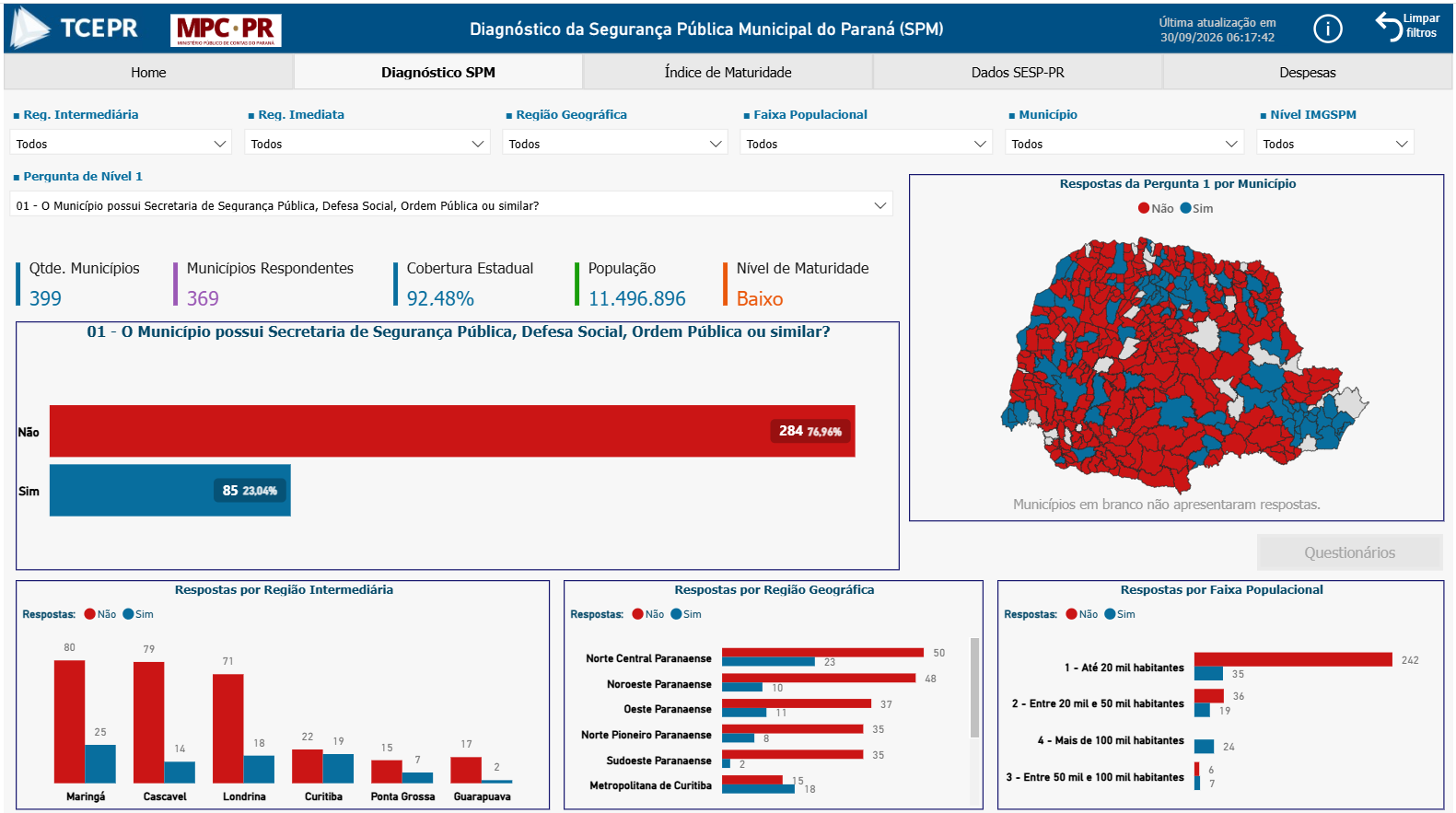Click red Não legend dot in map panel

[x=1144, y=208]
